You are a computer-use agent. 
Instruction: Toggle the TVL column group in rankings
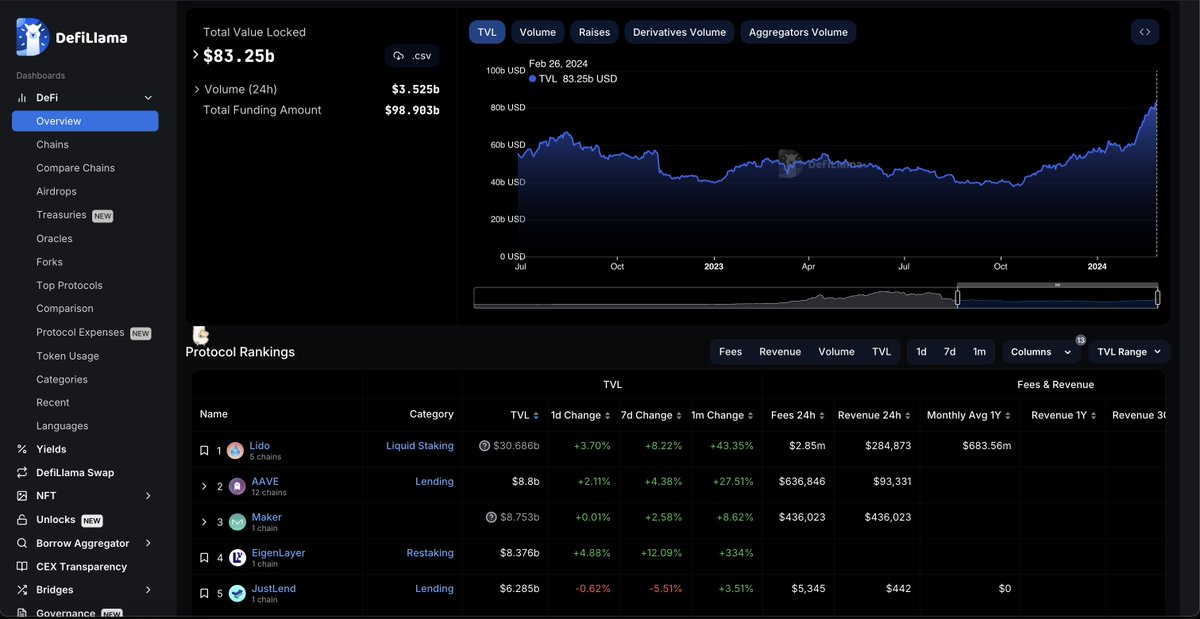pyautogui.click(x=881, y=352)
